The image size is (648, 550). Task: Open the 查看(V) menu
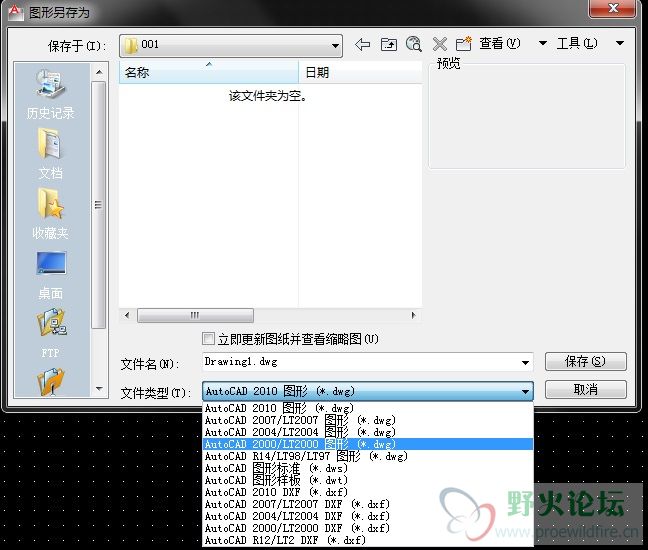click(x=500, y=43)
